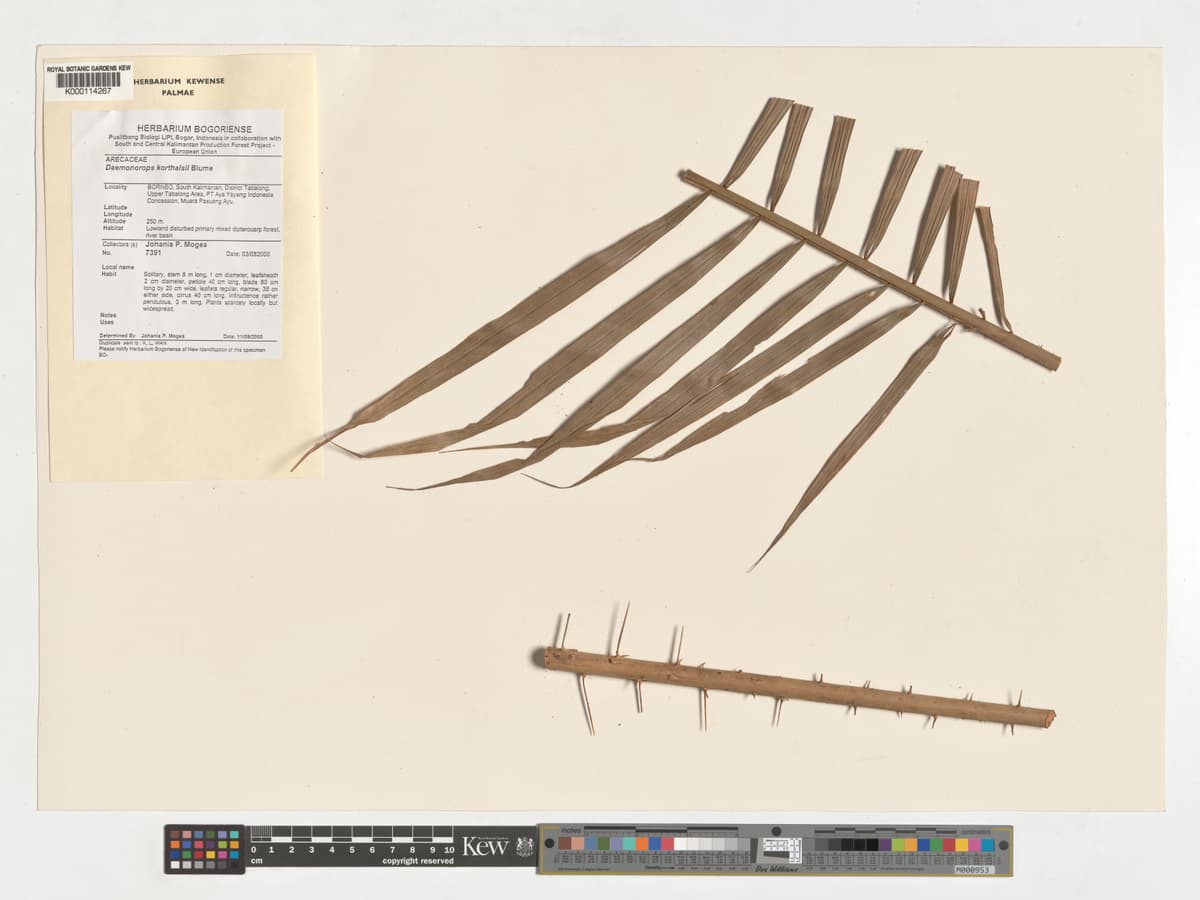Viewport: 1200px width, 900px height.
Task: Click the family name 'ARECACEAE'
Action: [126, 159]
